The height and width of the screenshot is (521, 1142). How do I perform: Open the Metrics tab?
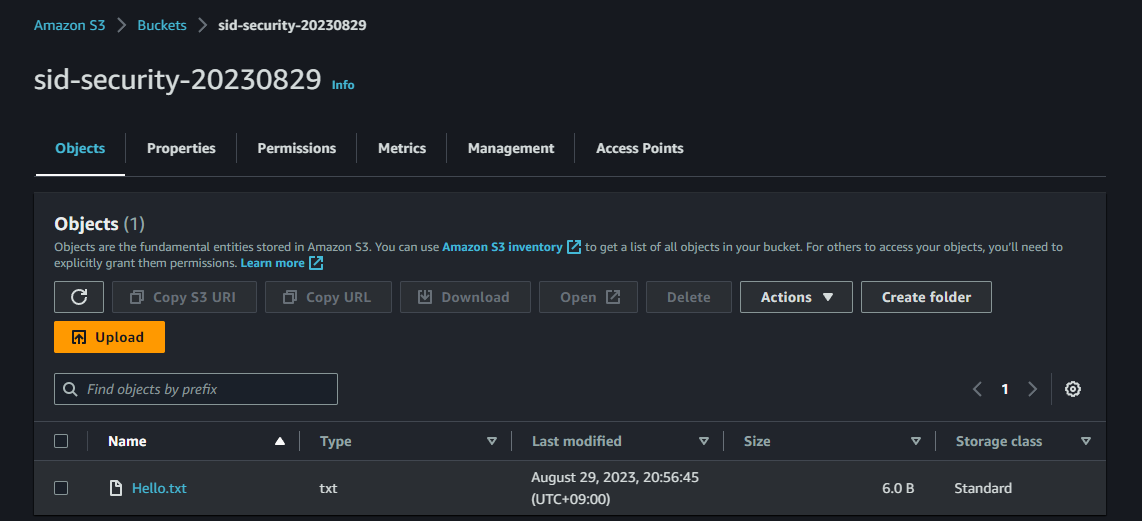pos(402,149)
